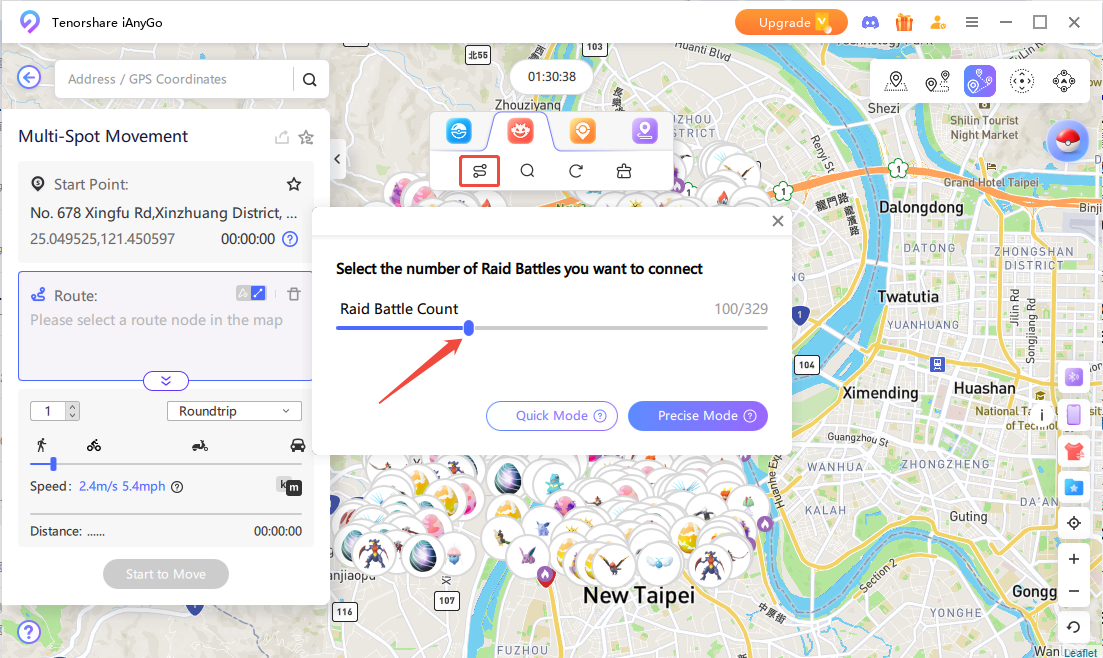Click the Poké Ball floating button

(1067, 141)
